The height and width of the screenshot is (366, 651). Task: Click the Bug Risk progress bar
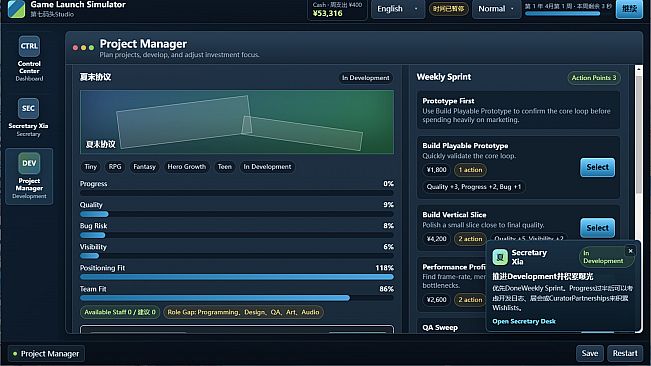click(x=237, y=235)
